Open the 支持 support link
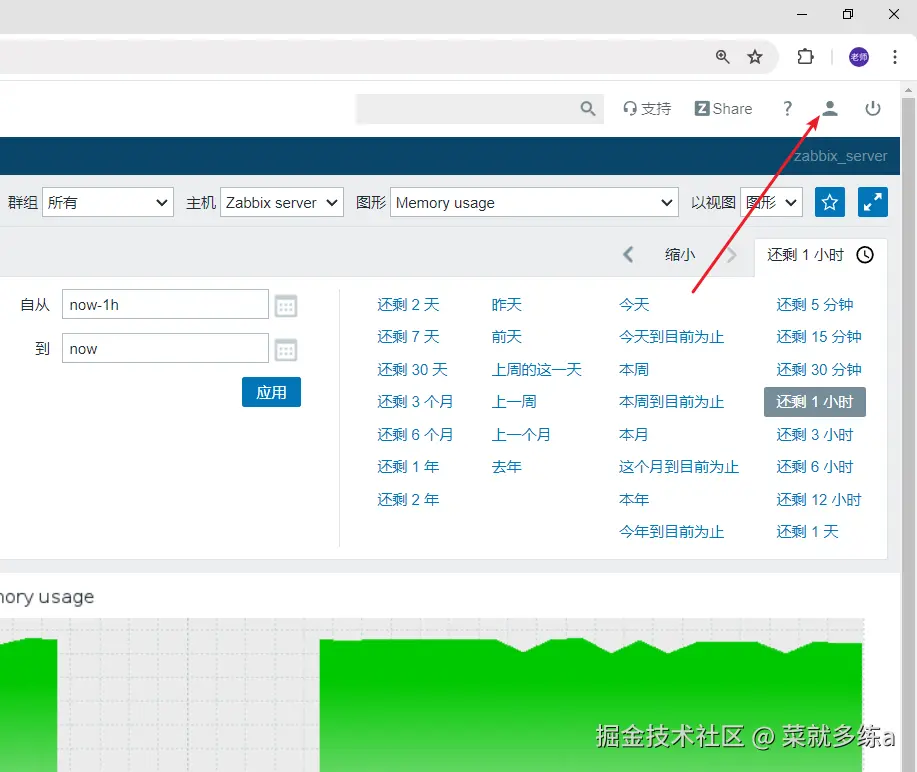This screenshot has width=917, height=772. pos(647,109)
